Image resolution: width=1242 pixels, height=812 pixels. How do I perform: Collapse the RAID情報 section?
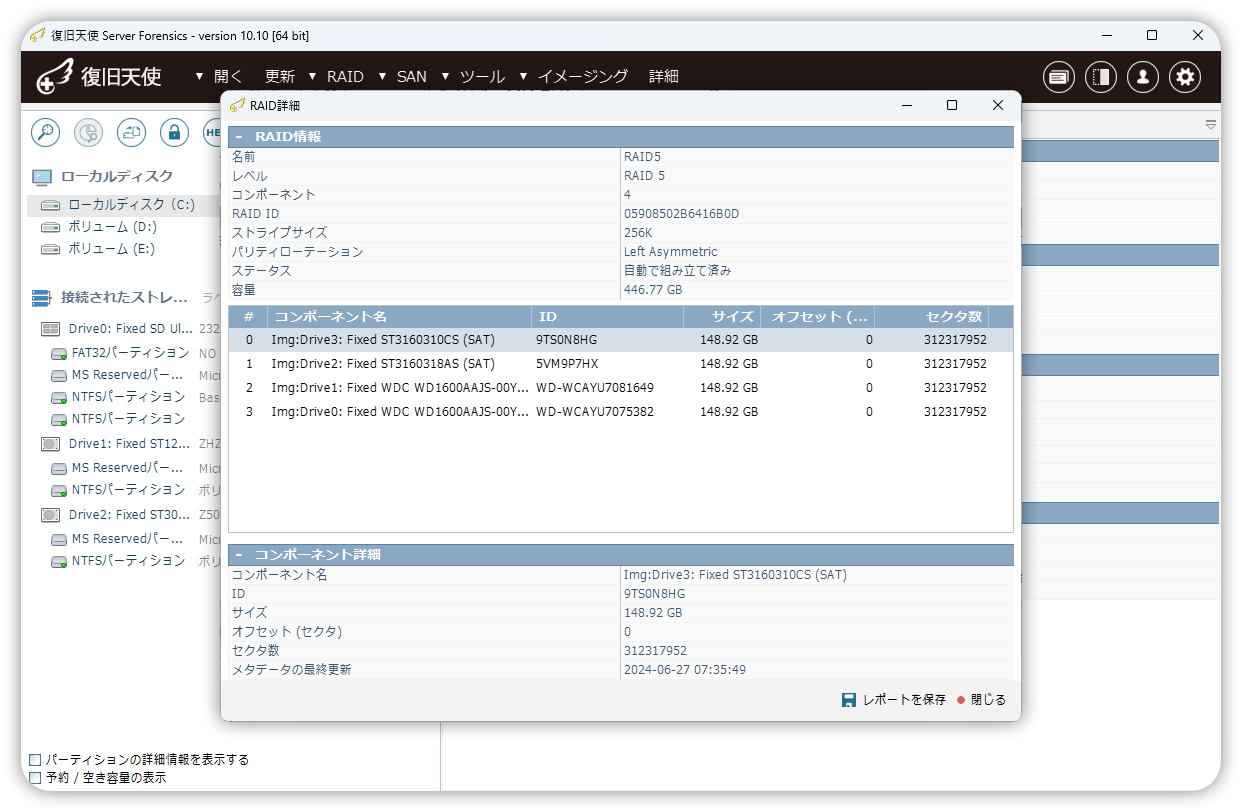click(239, 137)
